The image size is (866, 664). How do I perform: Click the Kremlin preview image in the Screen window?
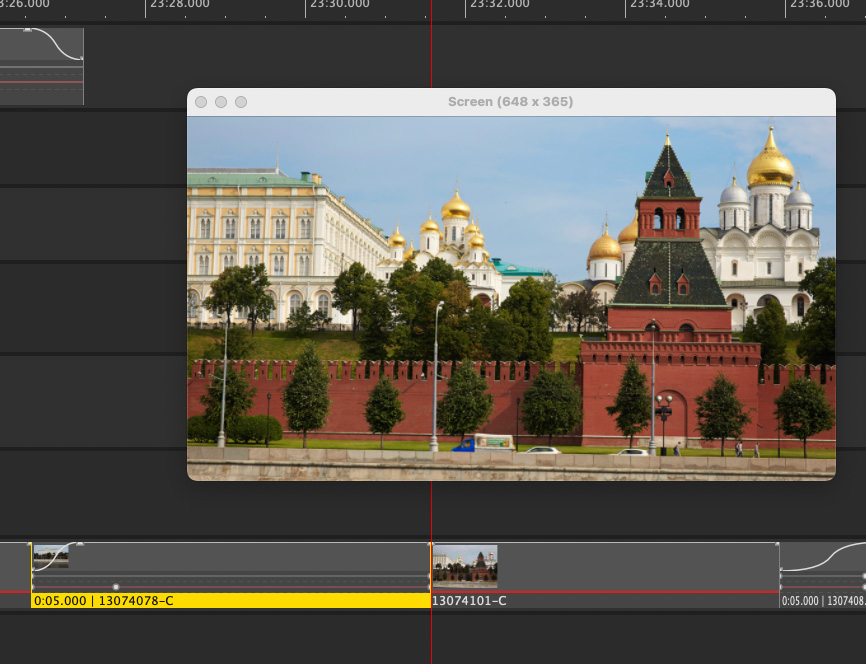click(x=510, y=298)
